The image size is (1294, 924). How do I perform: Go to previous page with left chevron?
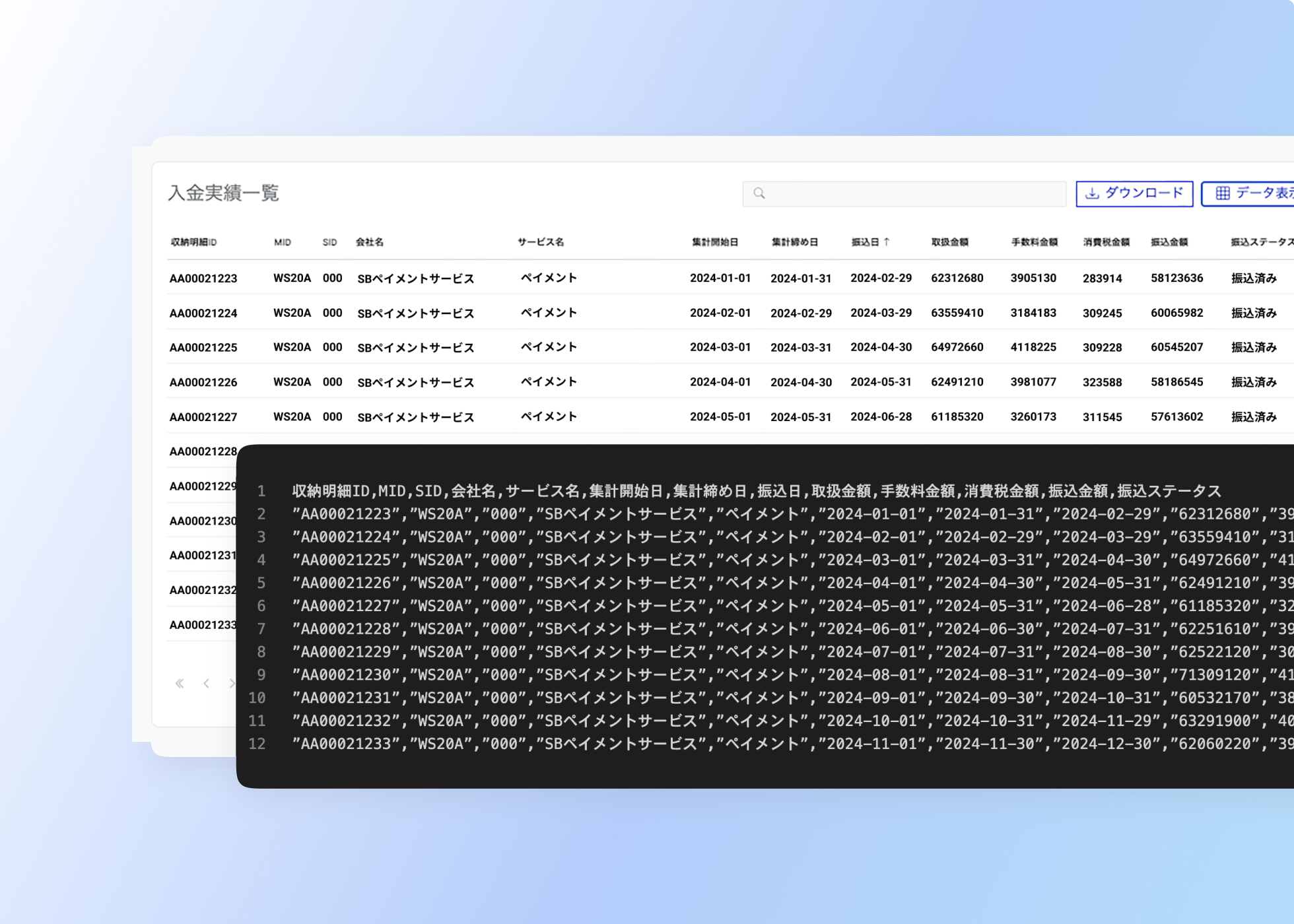point(207,684)
